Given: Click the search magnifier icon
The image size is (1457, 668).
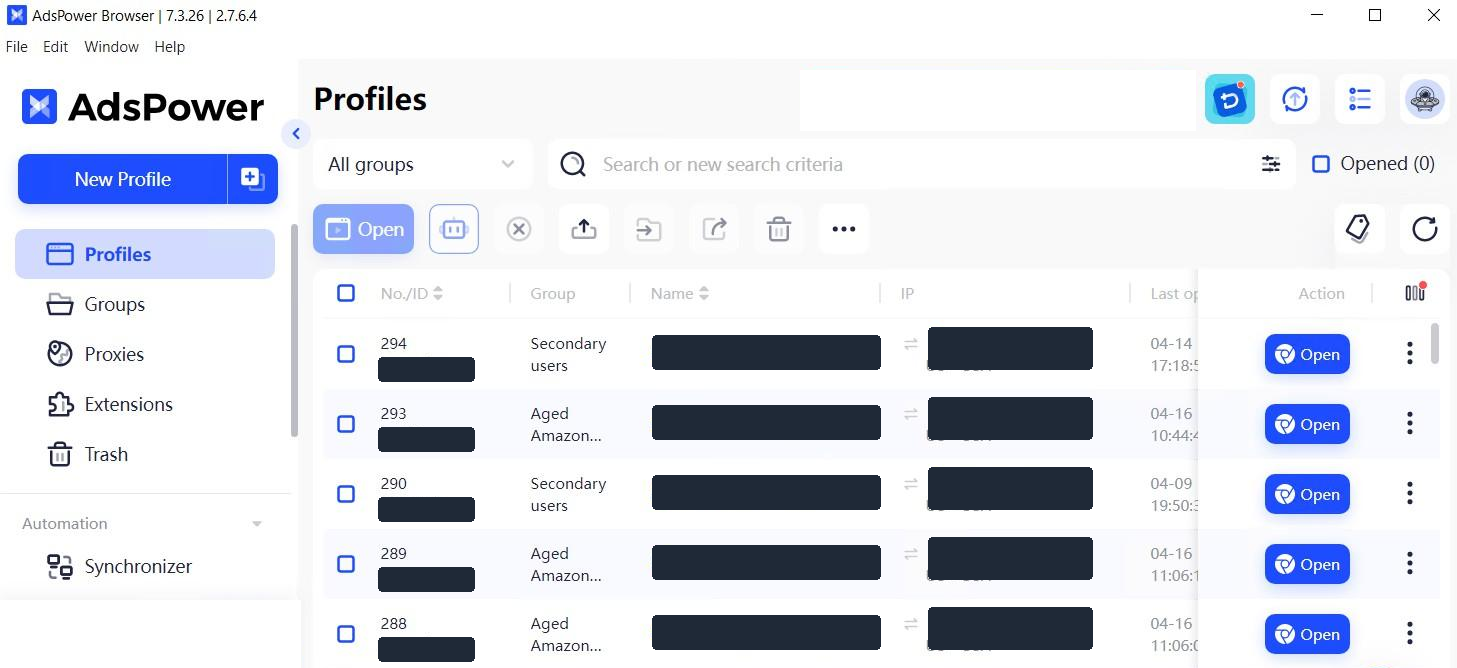Looking at the screenshot, I should [573, 164].
